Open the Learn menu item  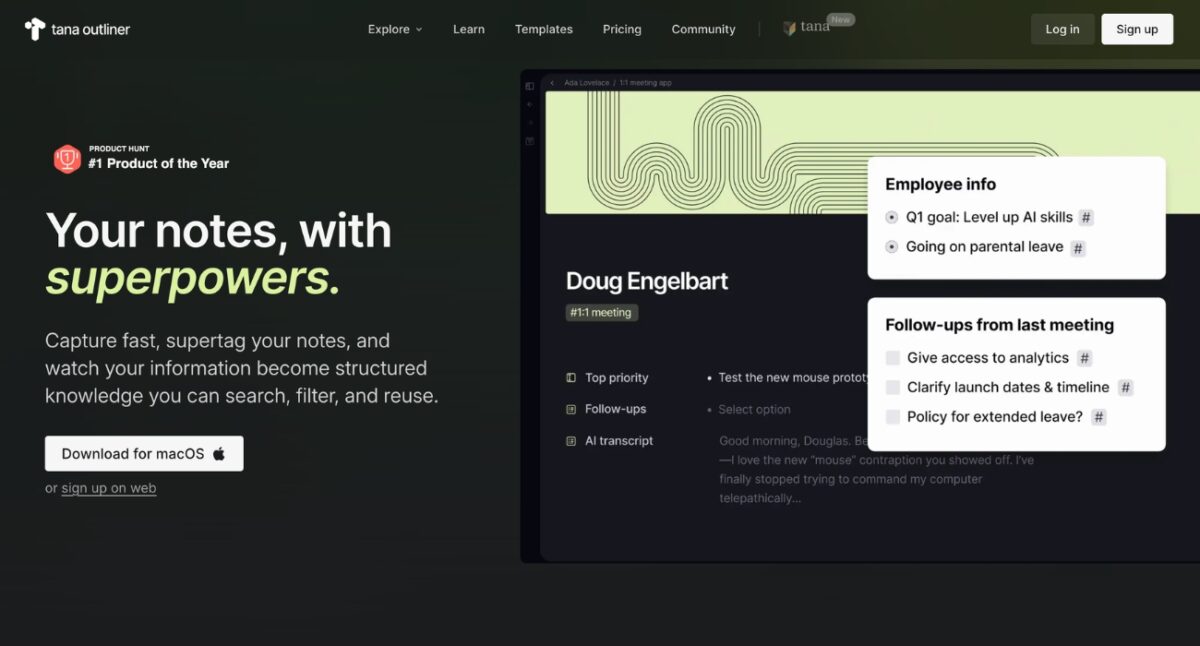(469, 29)
